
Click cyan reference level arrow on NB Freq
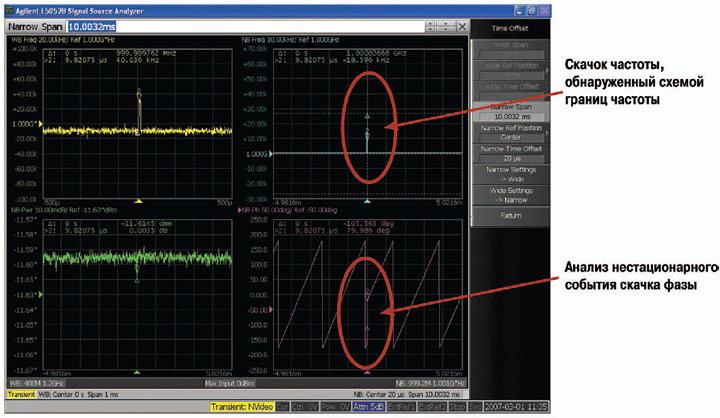(x=271, y=153)
